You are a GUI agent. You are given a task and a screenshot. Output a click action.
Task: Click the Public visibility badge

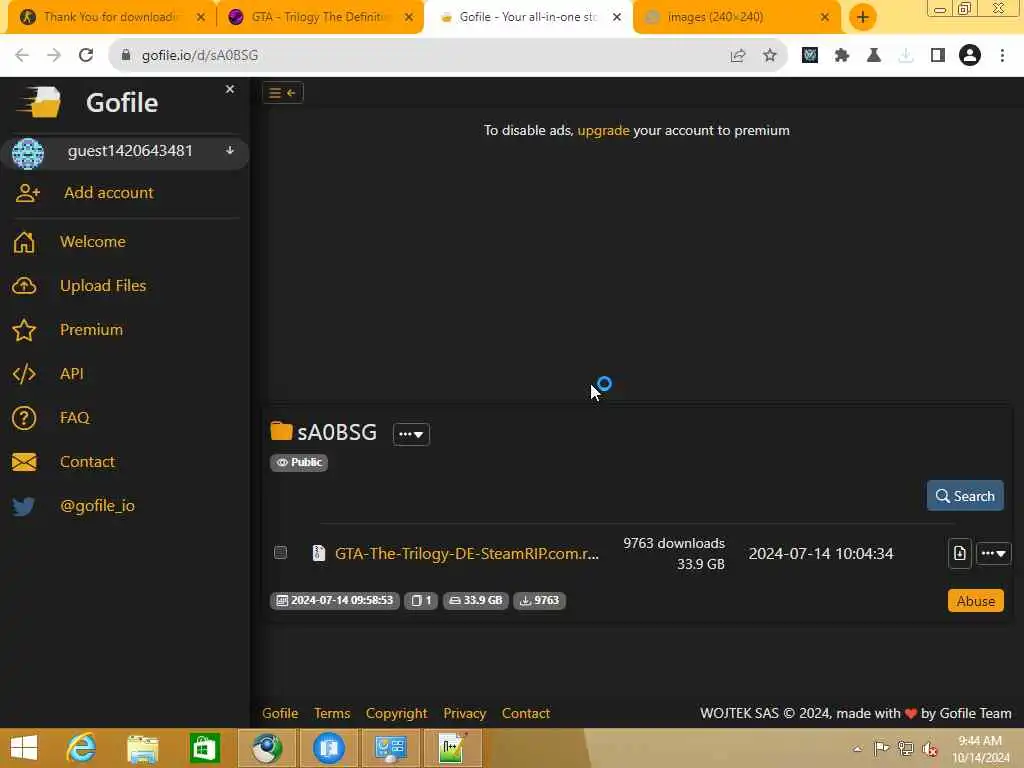click(299, 462)
